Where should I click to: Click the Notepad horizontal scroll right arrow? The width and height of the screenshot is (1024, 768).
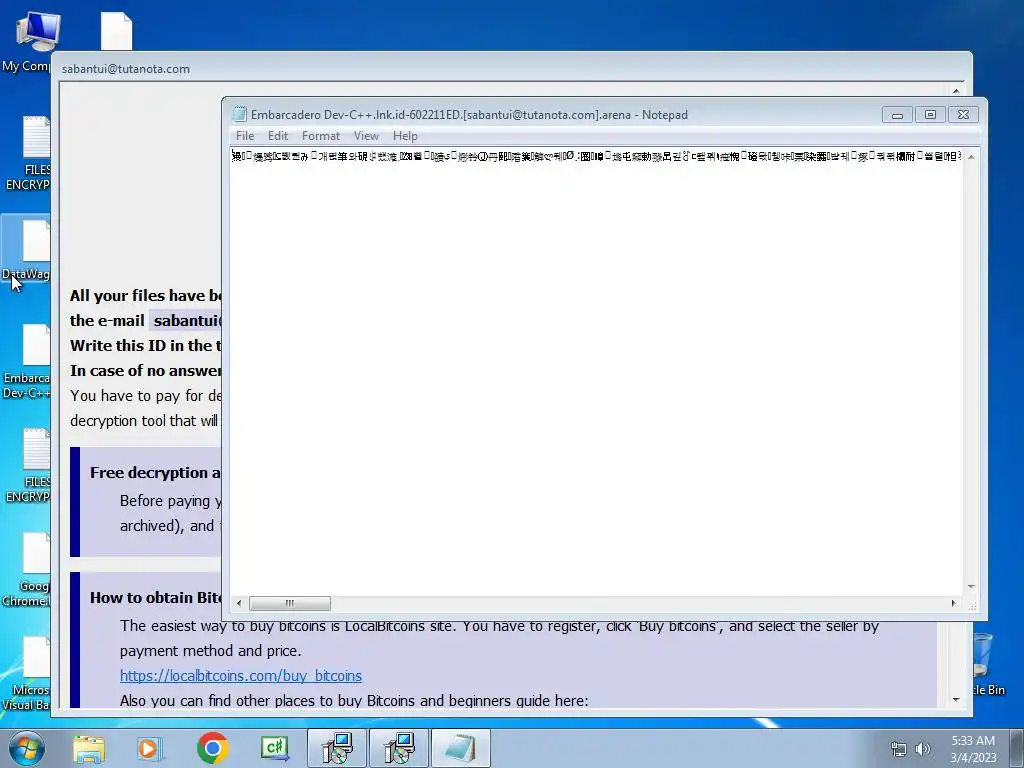pyautogui.click(x=953, y=603)
